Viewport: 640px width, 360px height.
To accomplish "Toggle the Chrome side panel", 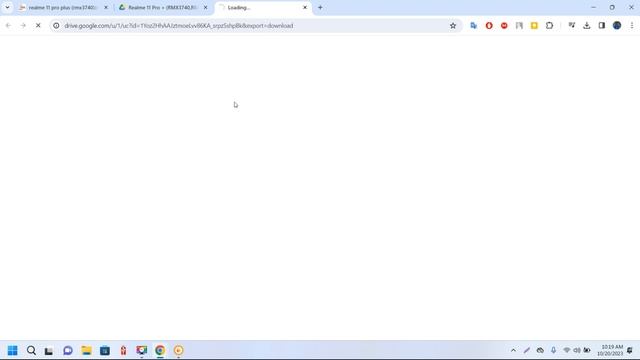I will 602,25.
